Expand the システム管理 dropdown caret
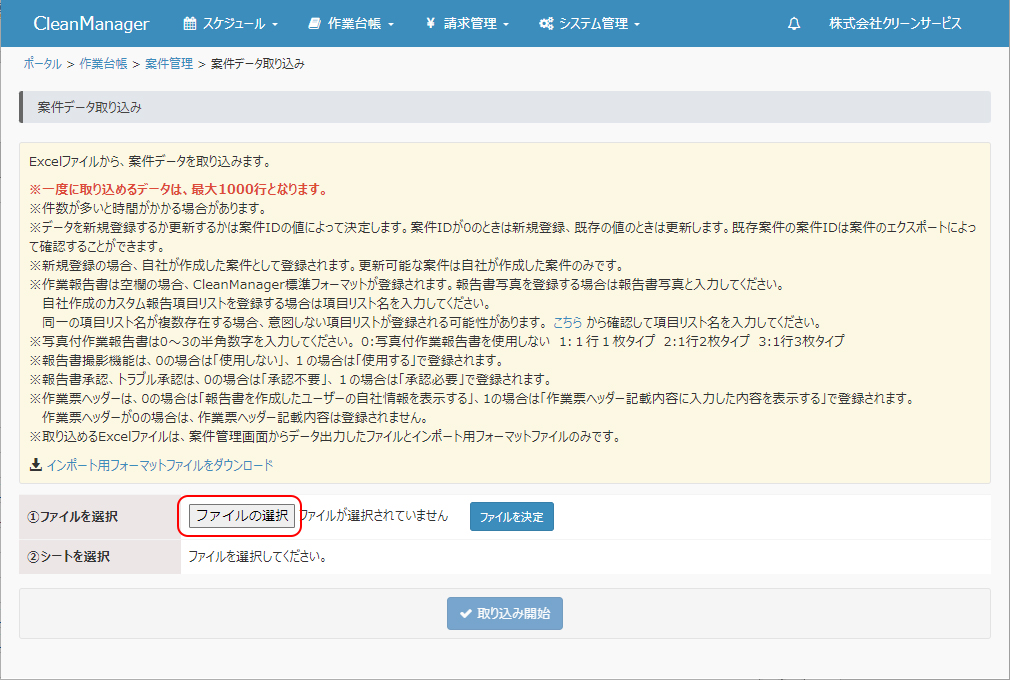 tap(637, 24)
